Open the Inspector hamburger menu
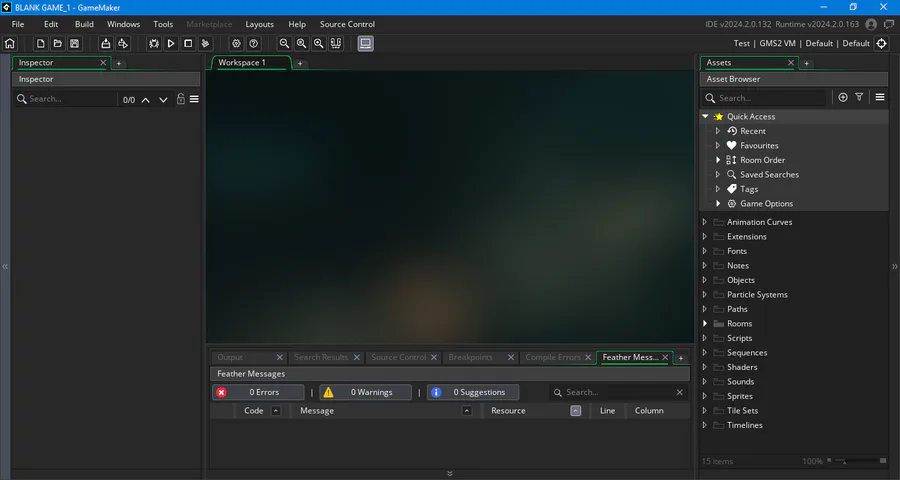This screenshot has height=480, width=900. (195, 99)
